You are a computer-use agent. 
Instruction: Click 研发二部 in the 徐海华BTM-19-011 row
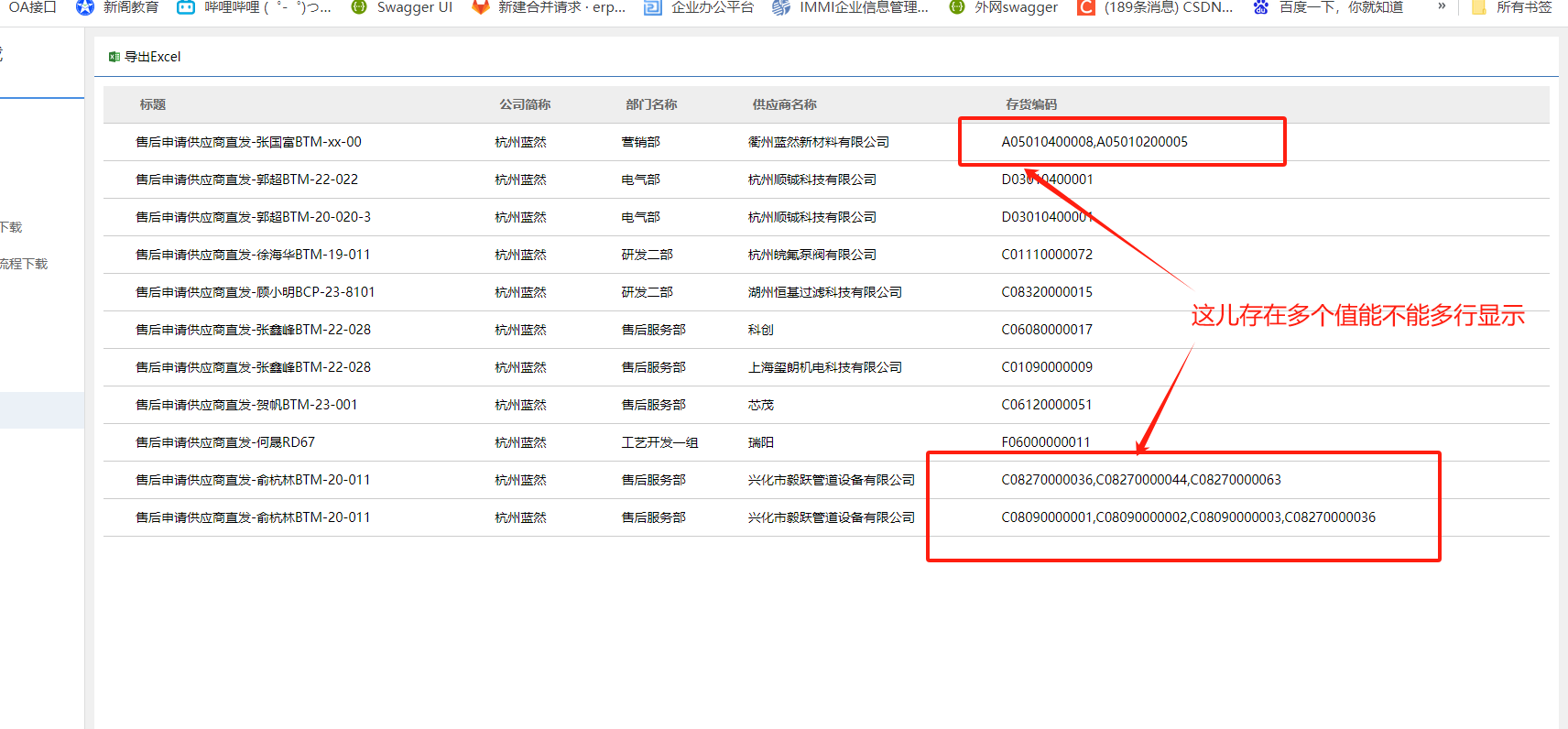(x=647, y=255)
